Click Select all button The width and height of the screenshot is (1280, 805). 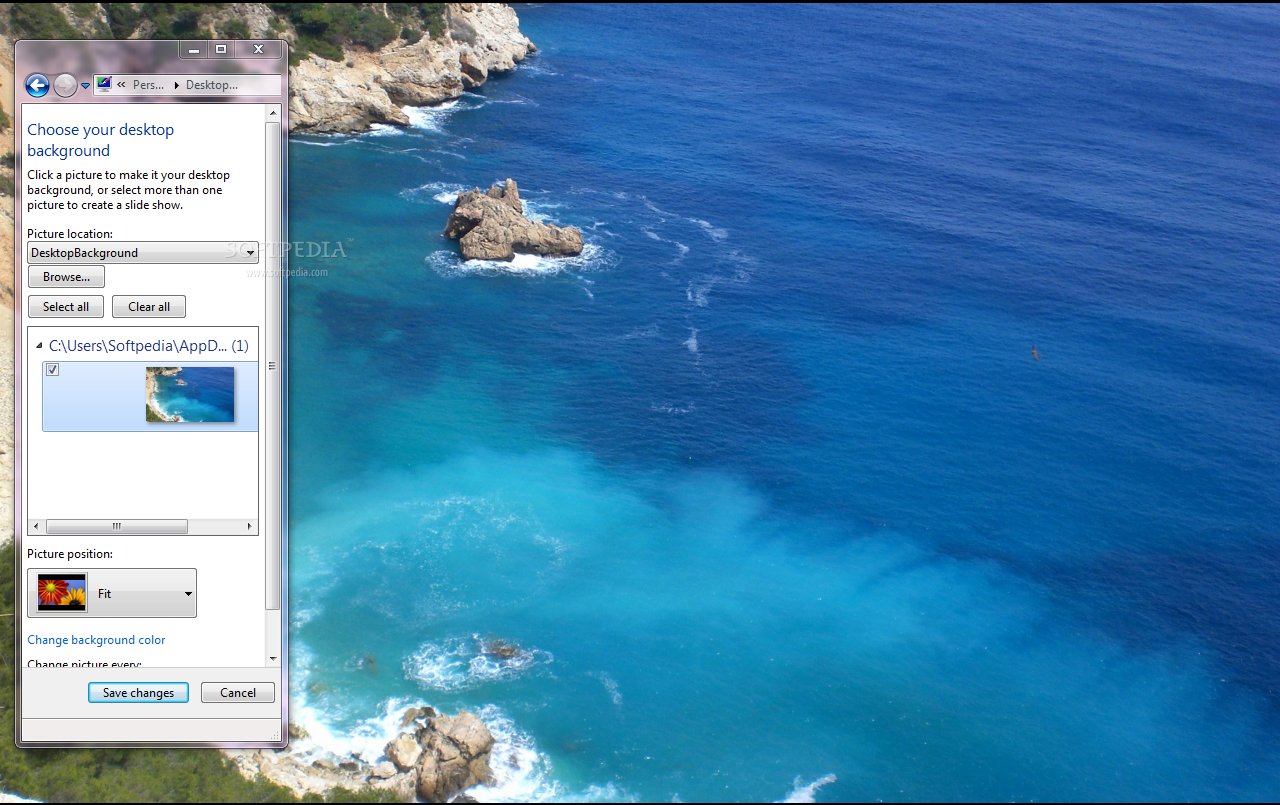[66, 307]
